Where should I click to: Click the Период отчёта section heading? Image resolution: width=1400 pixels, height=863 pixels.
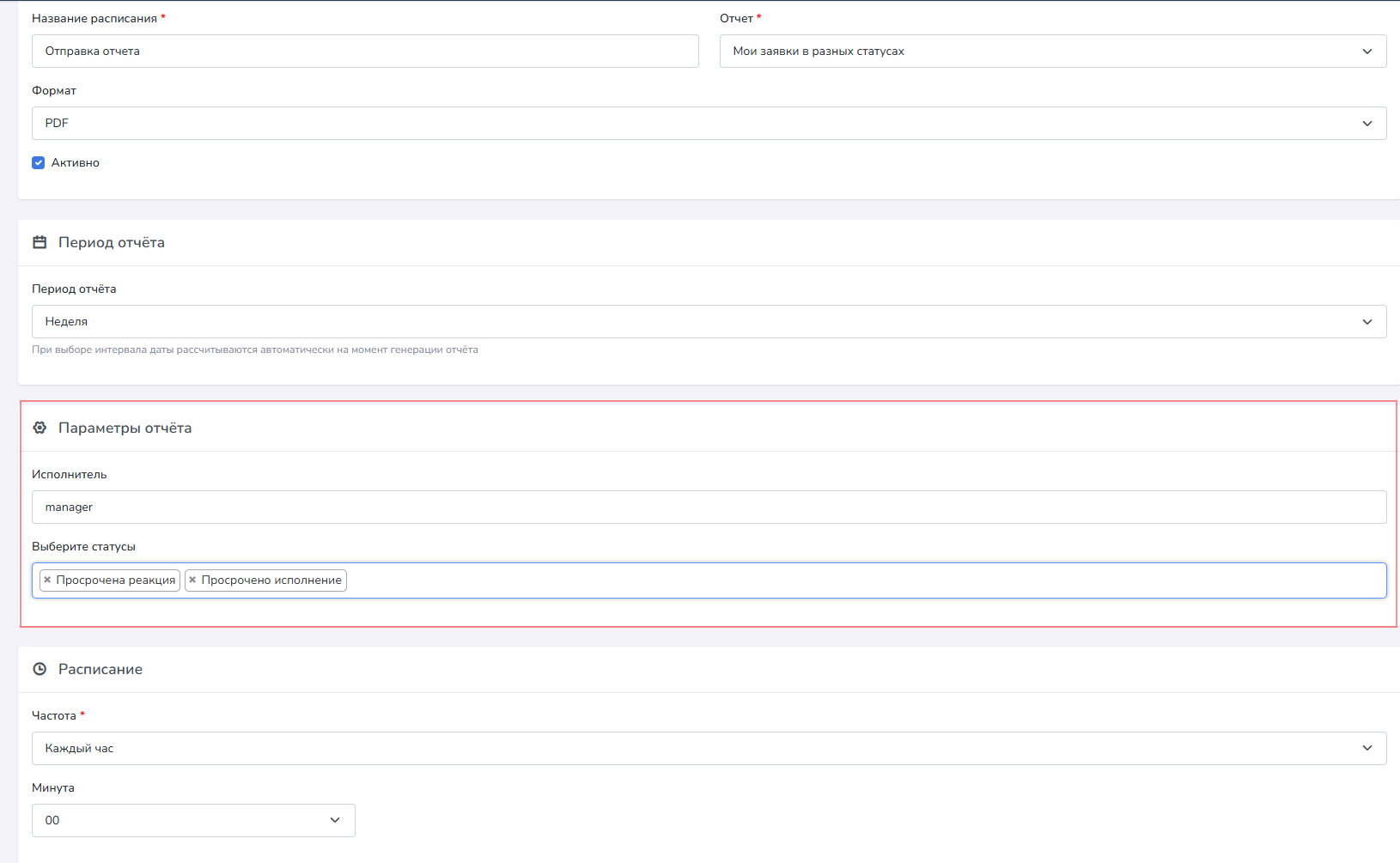(112, 242)
